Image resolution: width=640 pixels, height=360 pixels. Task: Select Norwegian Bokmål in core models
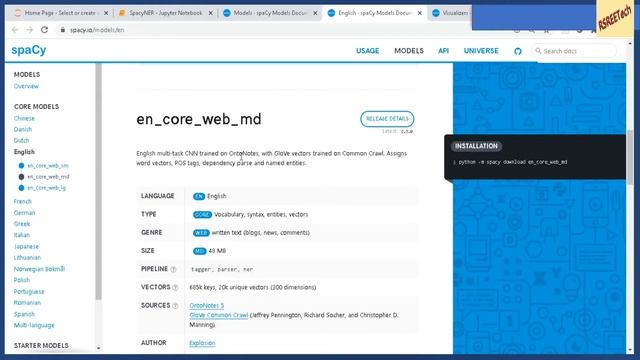(39, 269)
